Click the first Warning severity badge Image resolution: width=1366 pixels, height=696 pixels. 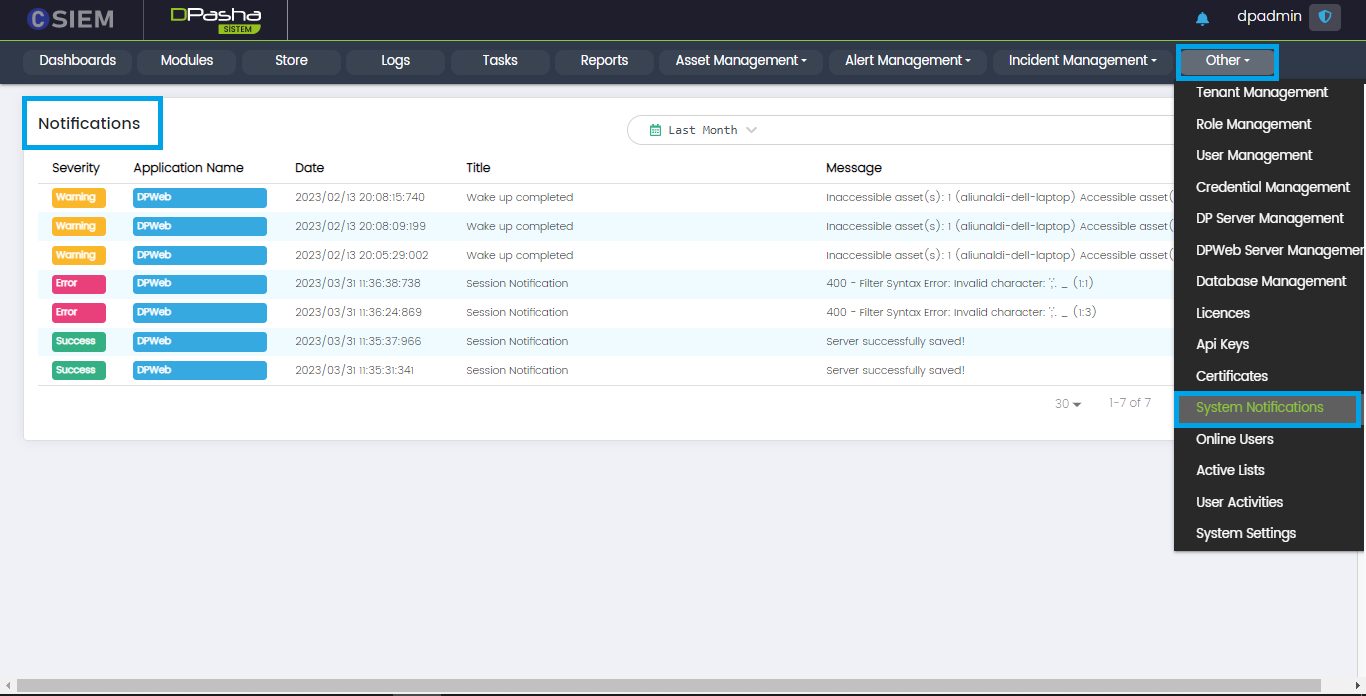pos(78,198)
